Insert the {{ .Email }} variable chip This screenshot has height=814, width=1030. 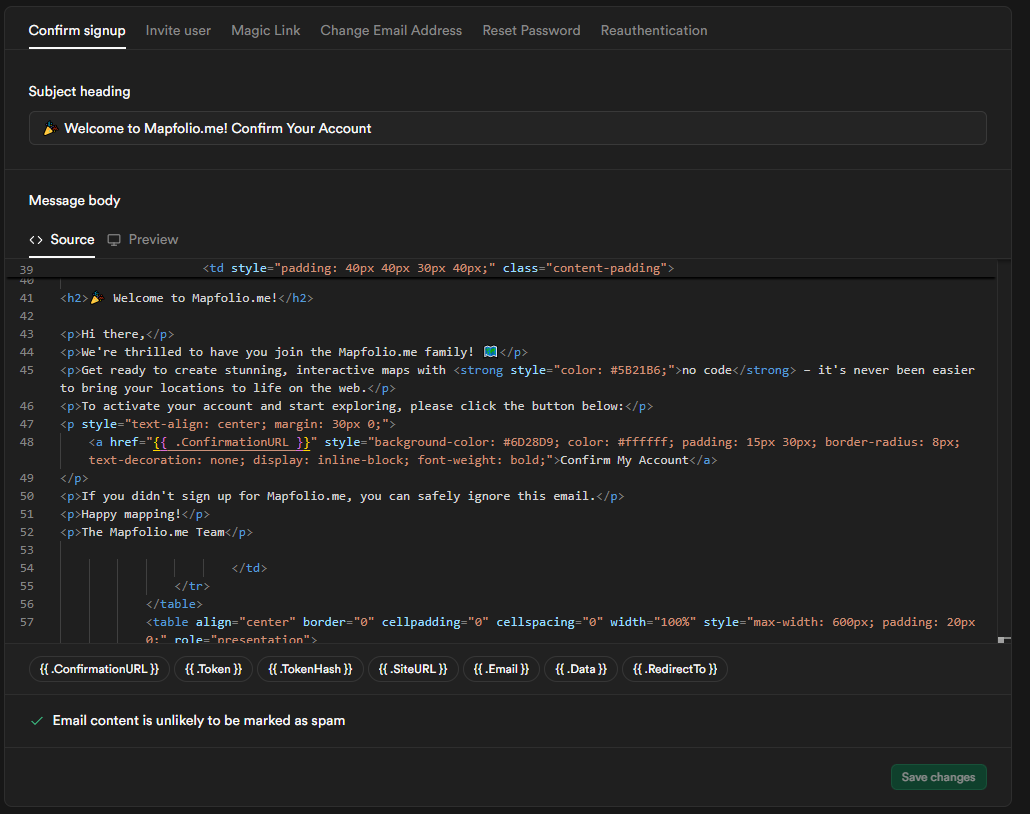[x=501, y=669]
